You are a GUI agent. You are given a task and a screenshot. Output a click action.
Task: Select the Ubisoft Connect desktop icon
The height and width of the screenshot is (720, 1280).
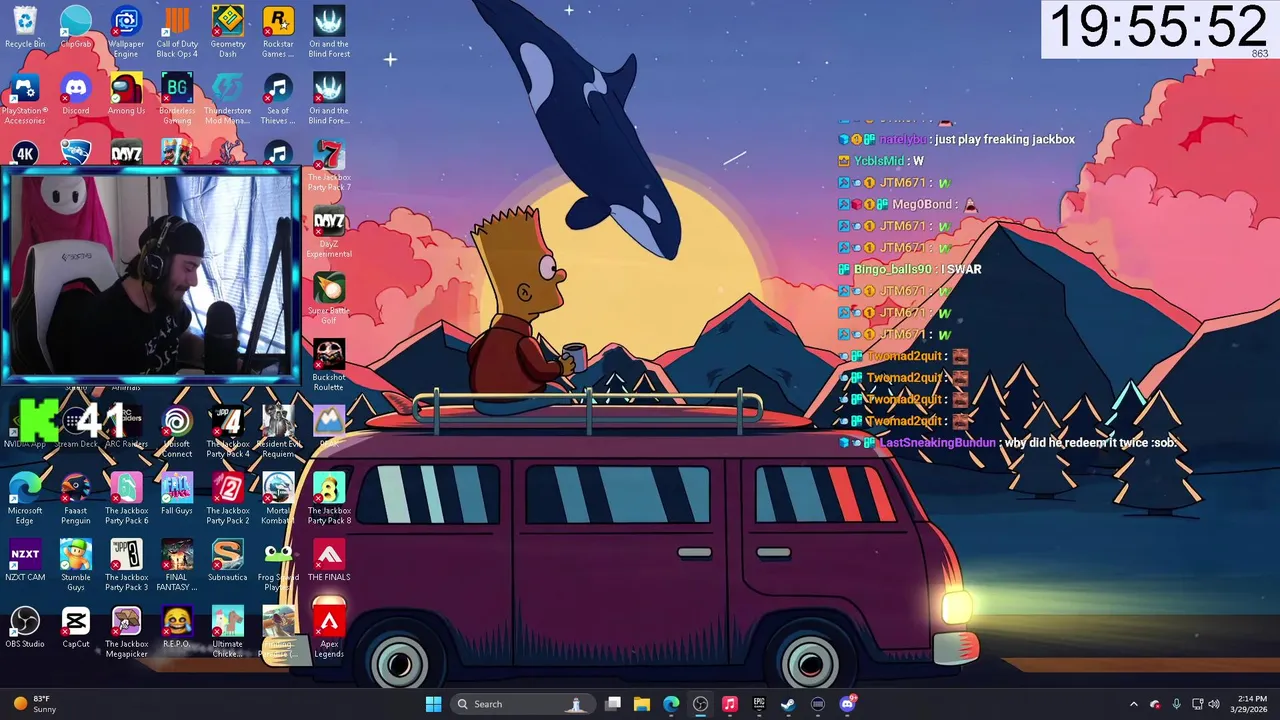tap(177, 433)
